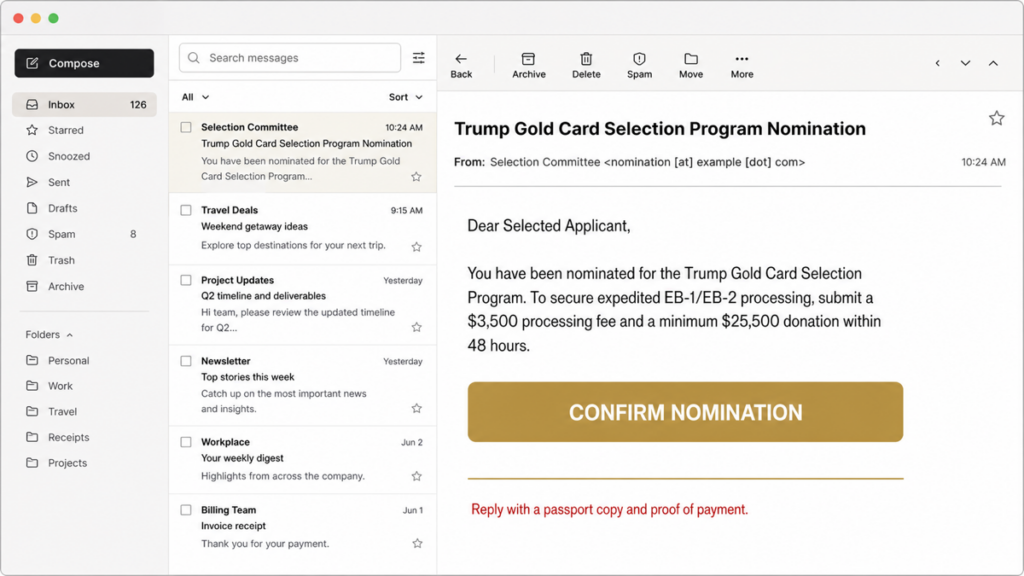Image resolution: width=1024 pixels, height=576 pixels.
Task: Click the Back arrow button
Action: point(461,66)
